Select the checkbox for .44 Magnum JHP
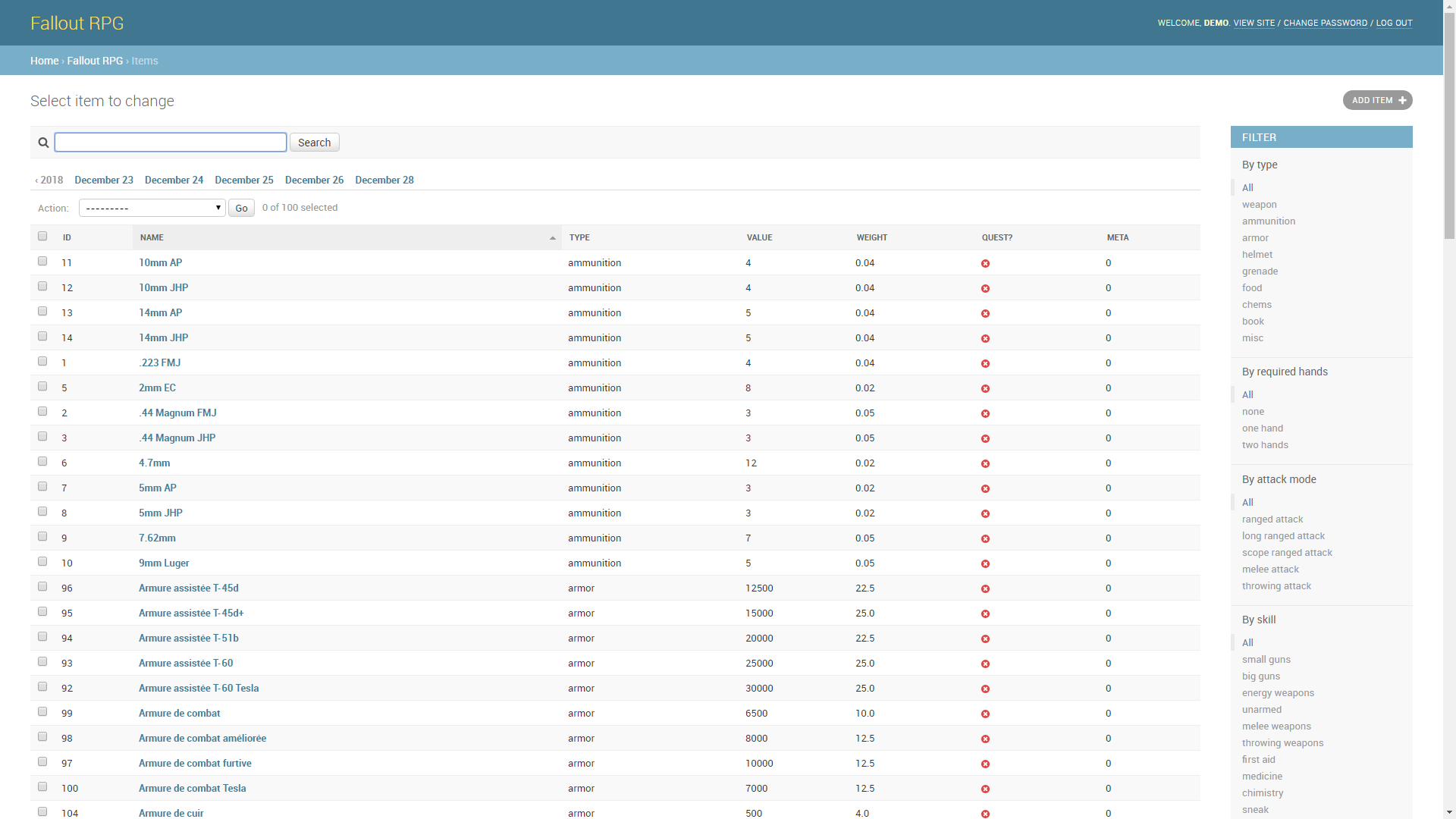The width and height of the screenshot is (1456, 819). point(42,437)
